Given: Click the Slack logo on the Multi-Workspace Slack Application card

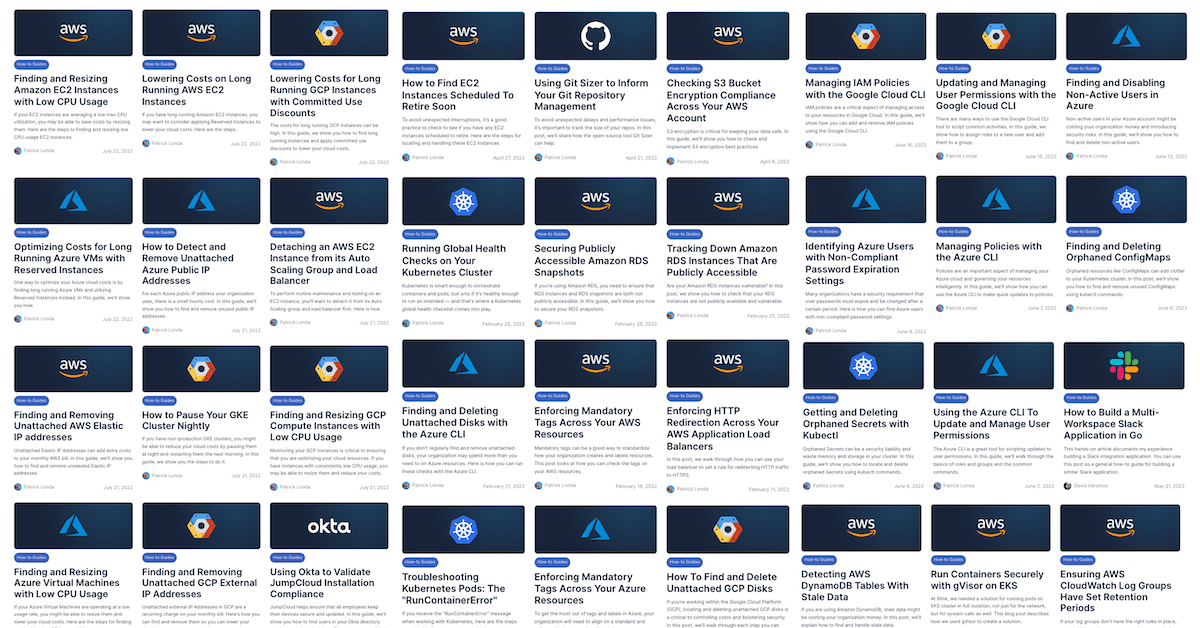Looking at the screenshot, I should [1125, 366].
